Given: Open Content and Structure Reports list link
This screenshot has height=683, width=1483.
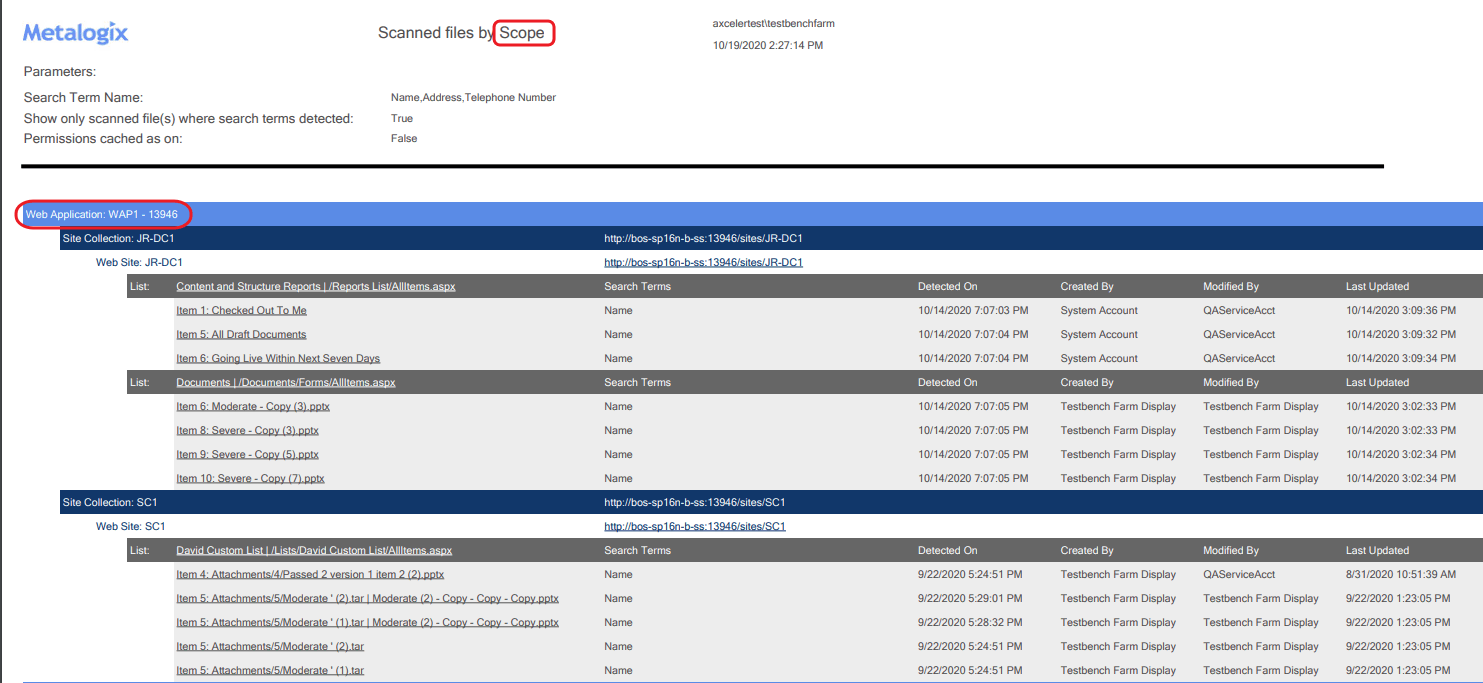Looking at the screenshot, I should [315, 286].
